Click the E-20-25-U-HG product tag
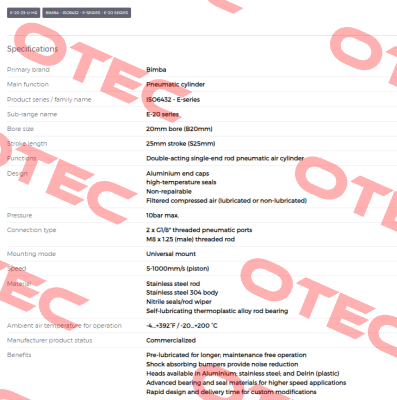Viewport: 397px width, 400px height. point(23,13)
